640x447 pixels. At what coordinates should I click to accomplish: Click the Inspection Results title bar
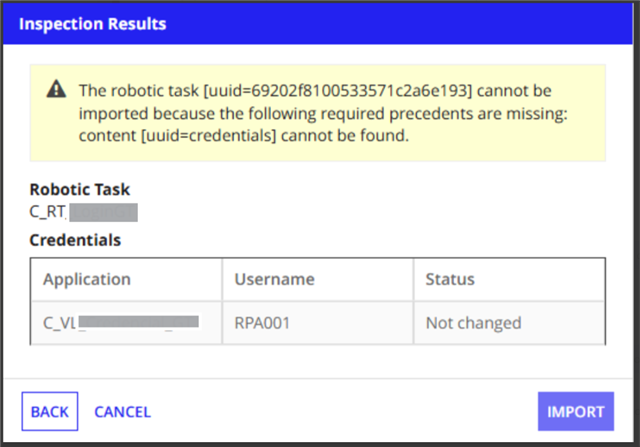pos(320,22)
